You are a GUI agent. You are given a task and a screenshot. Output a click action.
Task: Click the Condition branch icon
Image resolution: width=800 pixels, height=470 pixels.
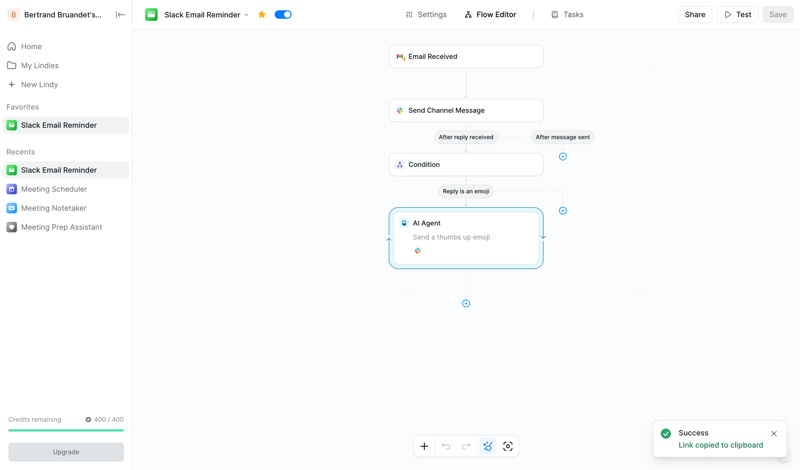click(400, 164)
